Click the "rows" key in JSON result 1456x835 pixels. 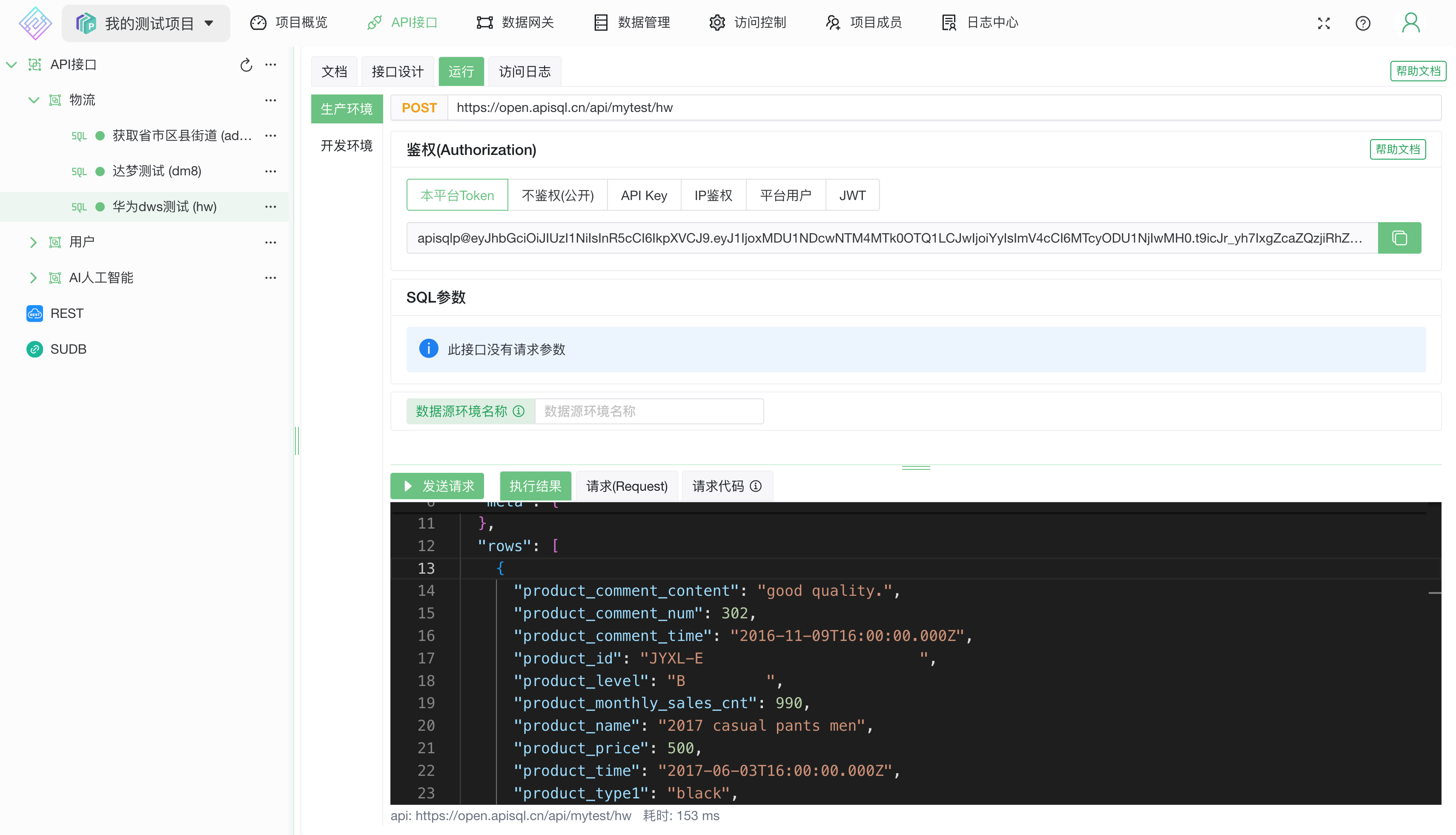[505, 546]
